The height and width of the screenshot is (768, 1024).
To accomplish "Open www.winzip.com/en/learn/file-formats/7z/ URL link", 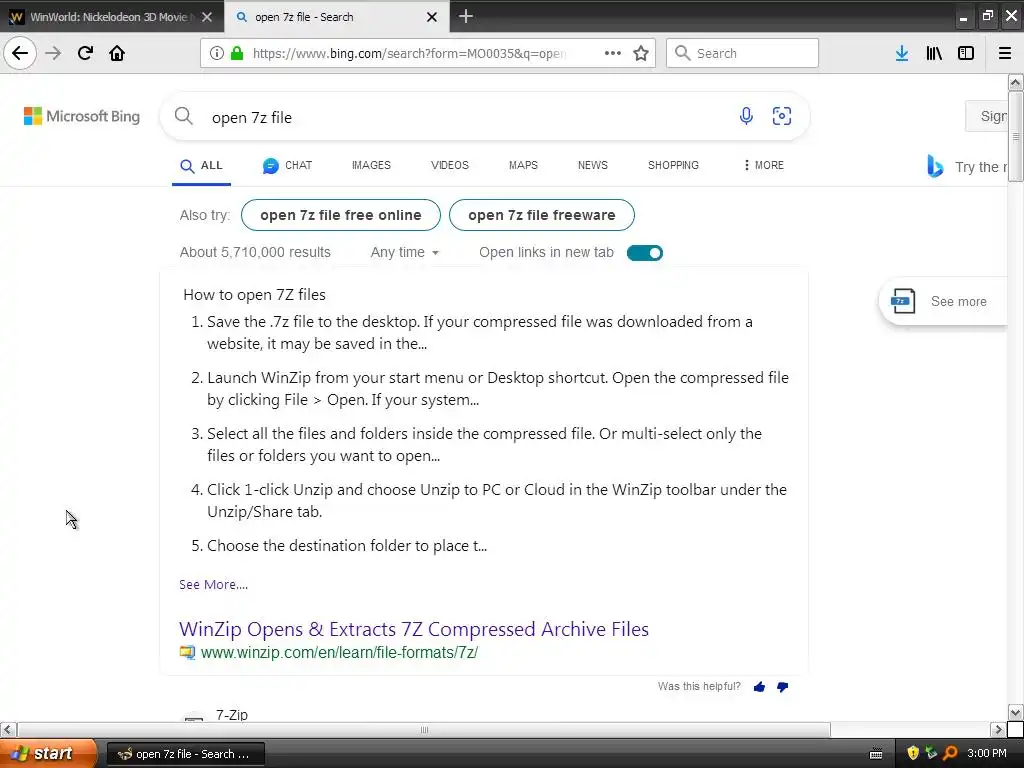I will click(x=340, y=652).
